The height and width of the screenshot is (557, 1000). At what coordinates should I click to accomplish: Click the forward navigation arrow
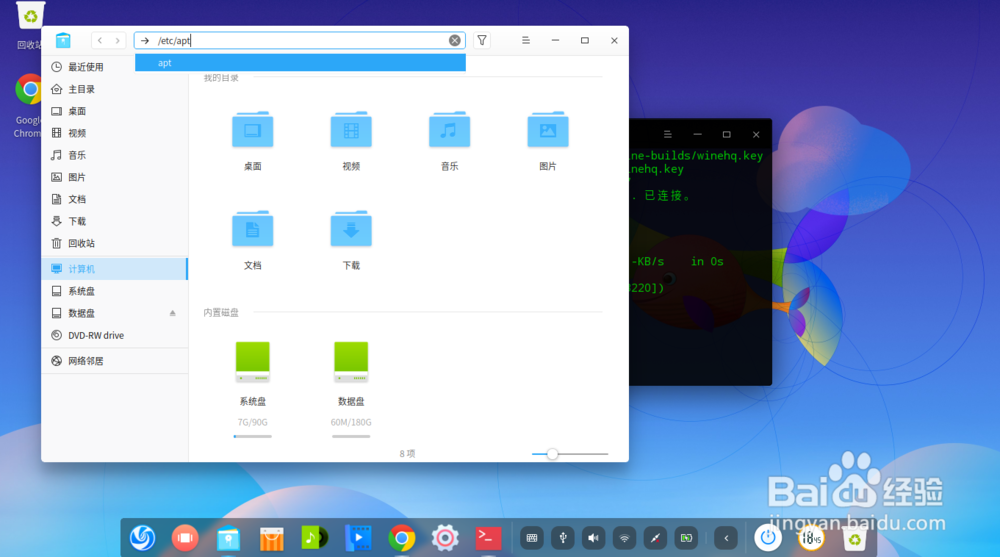[117, 40]
